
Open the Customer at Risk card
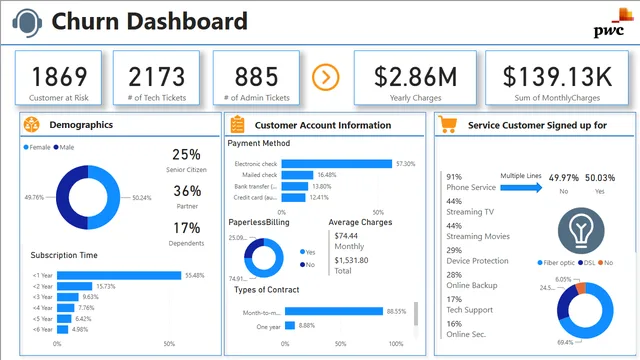pos(58,78)
